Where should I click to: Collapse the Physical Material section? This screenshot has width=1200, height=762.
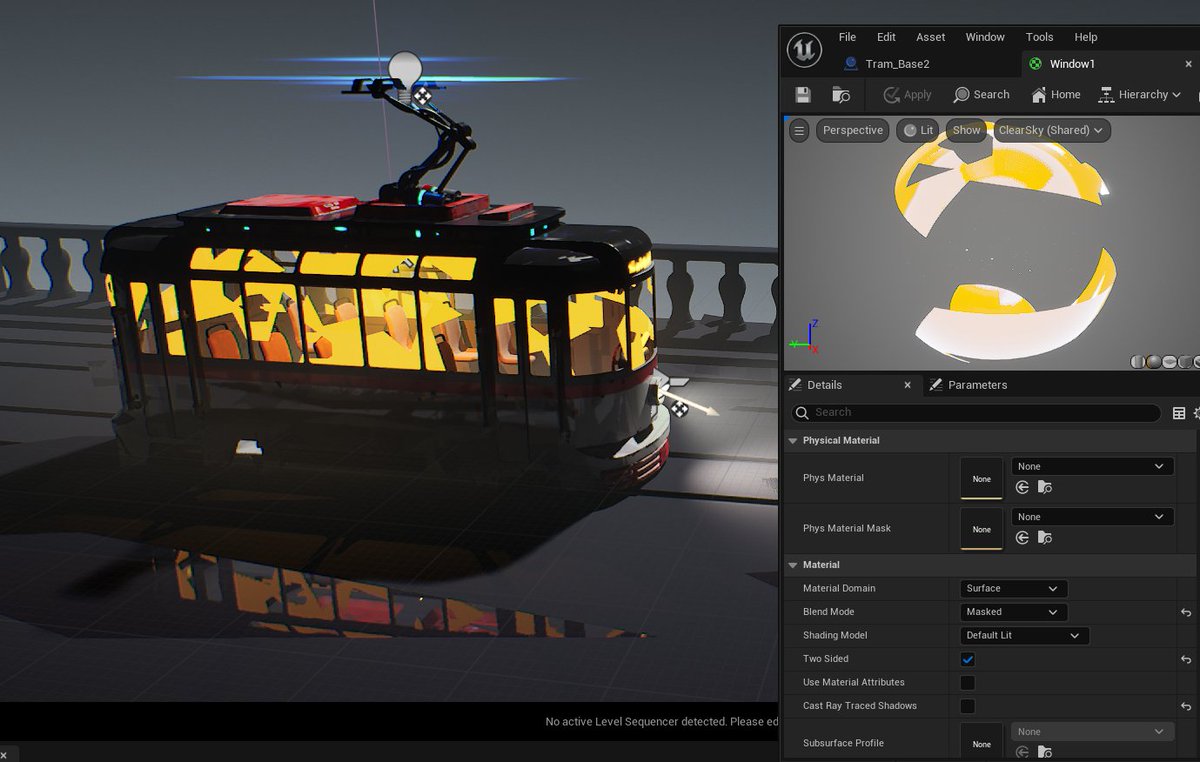click(x=793, y=440)
